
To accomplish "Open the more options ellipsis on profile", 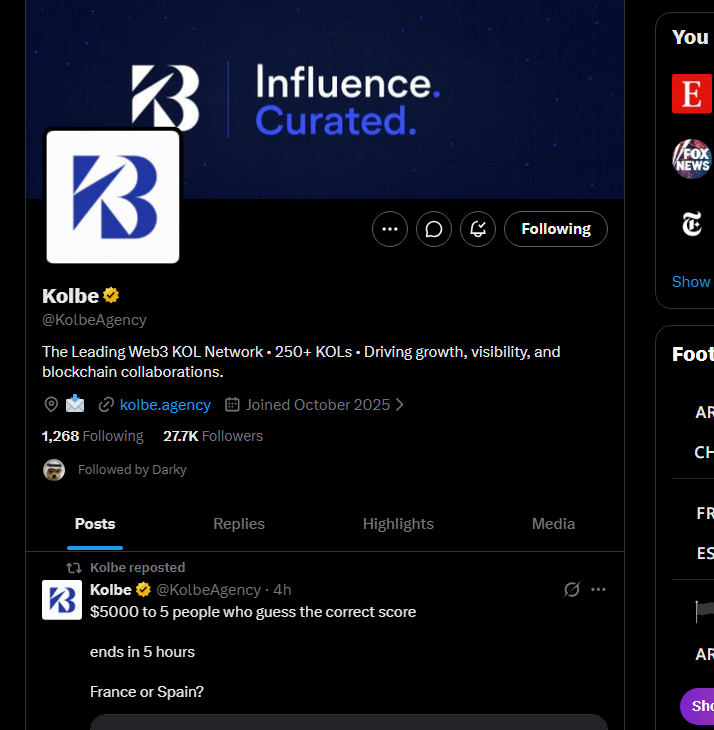I will click(390, 229).
